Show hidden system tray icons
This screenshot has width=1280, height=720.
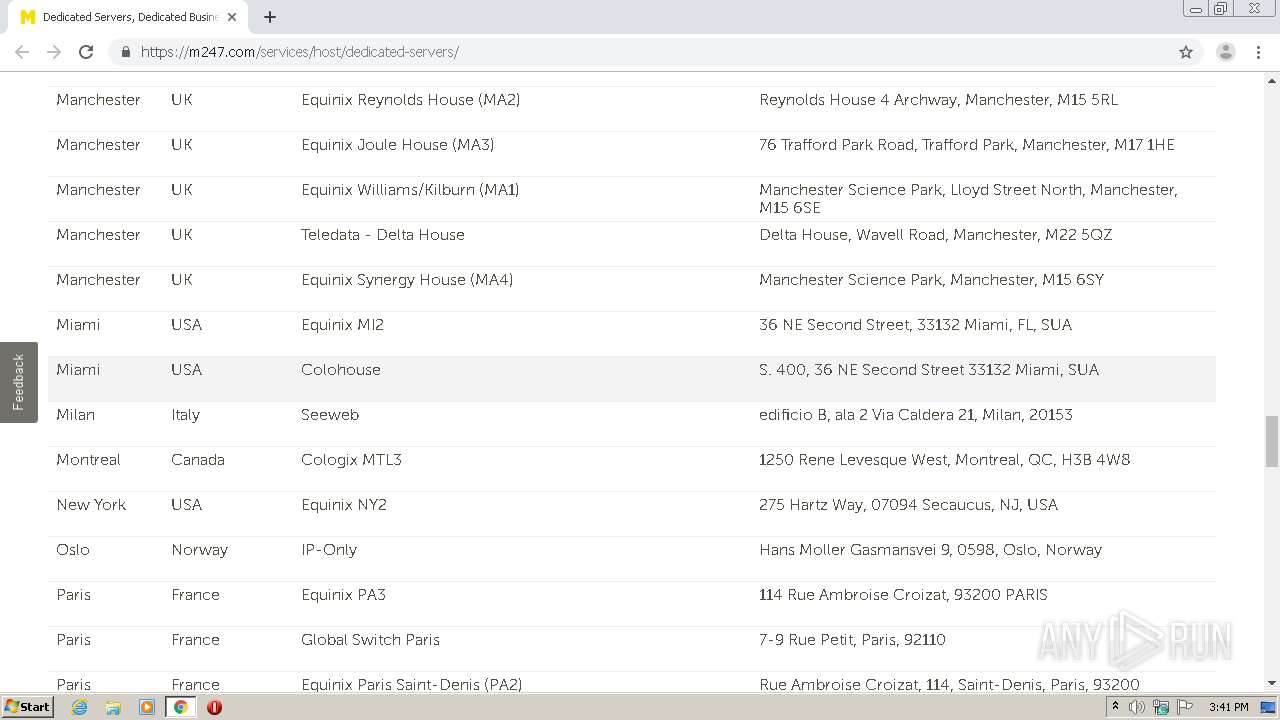[x=1115, y=707]
